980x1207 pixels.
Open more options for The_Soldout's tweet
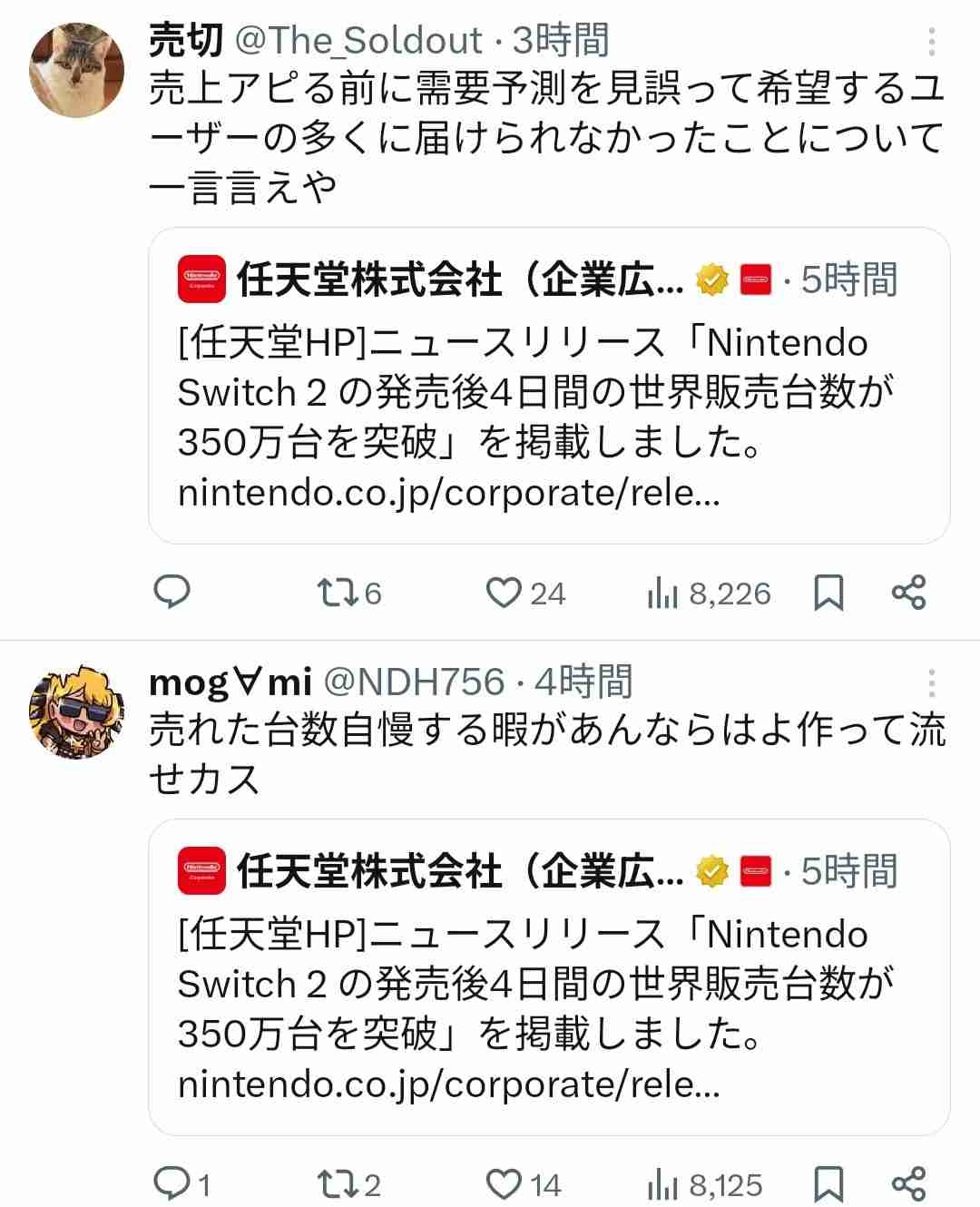point(932,42)
